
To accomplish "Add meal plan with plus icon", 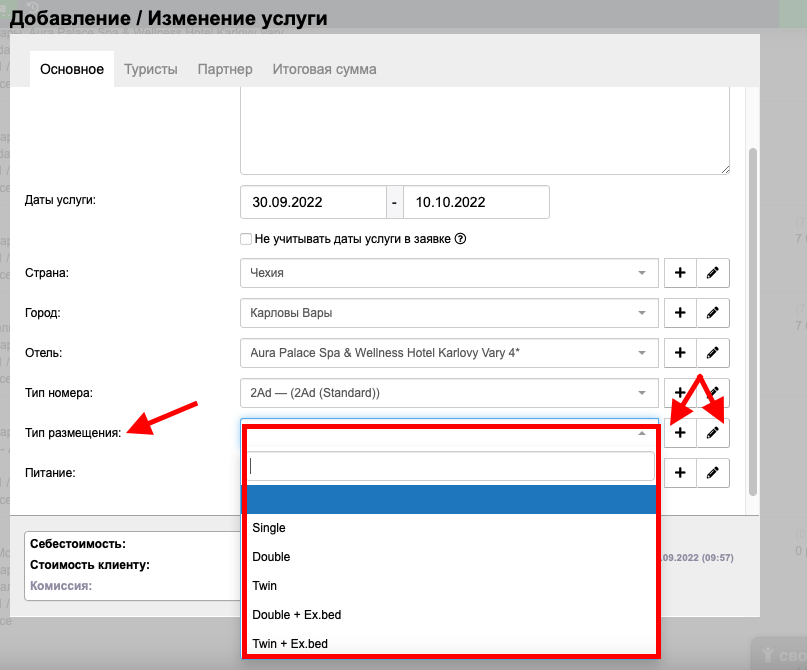I will 680,473.
